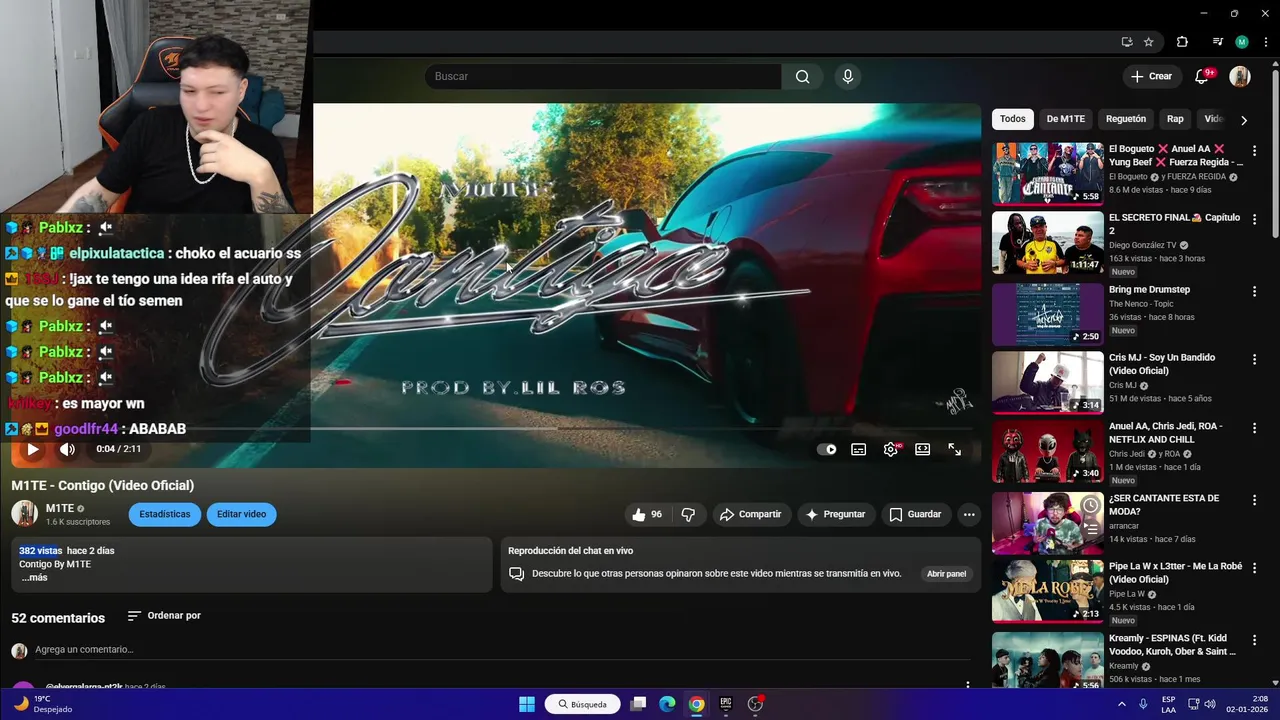The height and width of the screenshot is (720, 1280).
Task: Open more actions menu beside Guardar
Action: pyautogui.click(x=968, y=514)
